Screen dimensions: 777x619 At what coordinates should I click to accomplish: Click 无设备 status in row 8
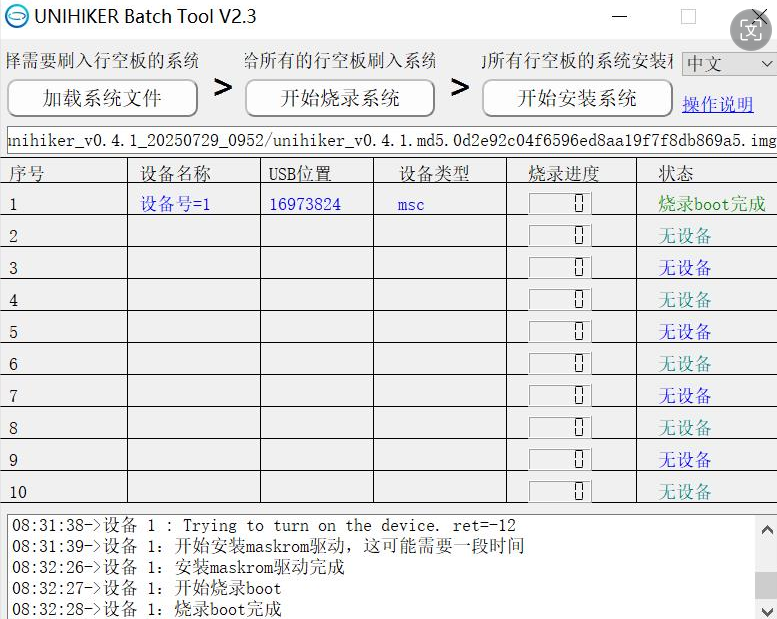click(684, 428)
